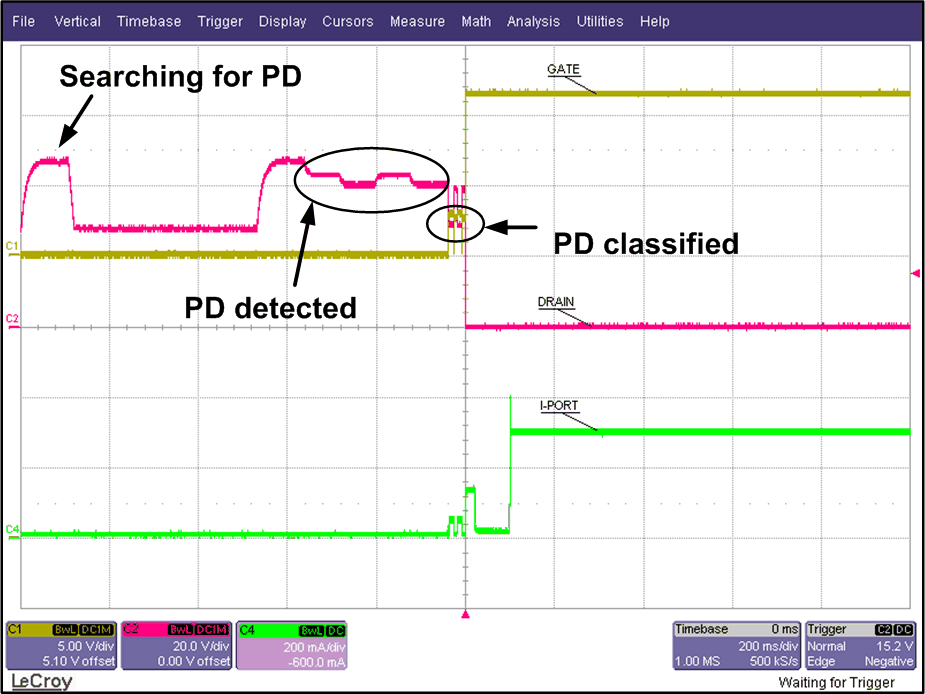Open the Utilities menu

coord(599,21)
